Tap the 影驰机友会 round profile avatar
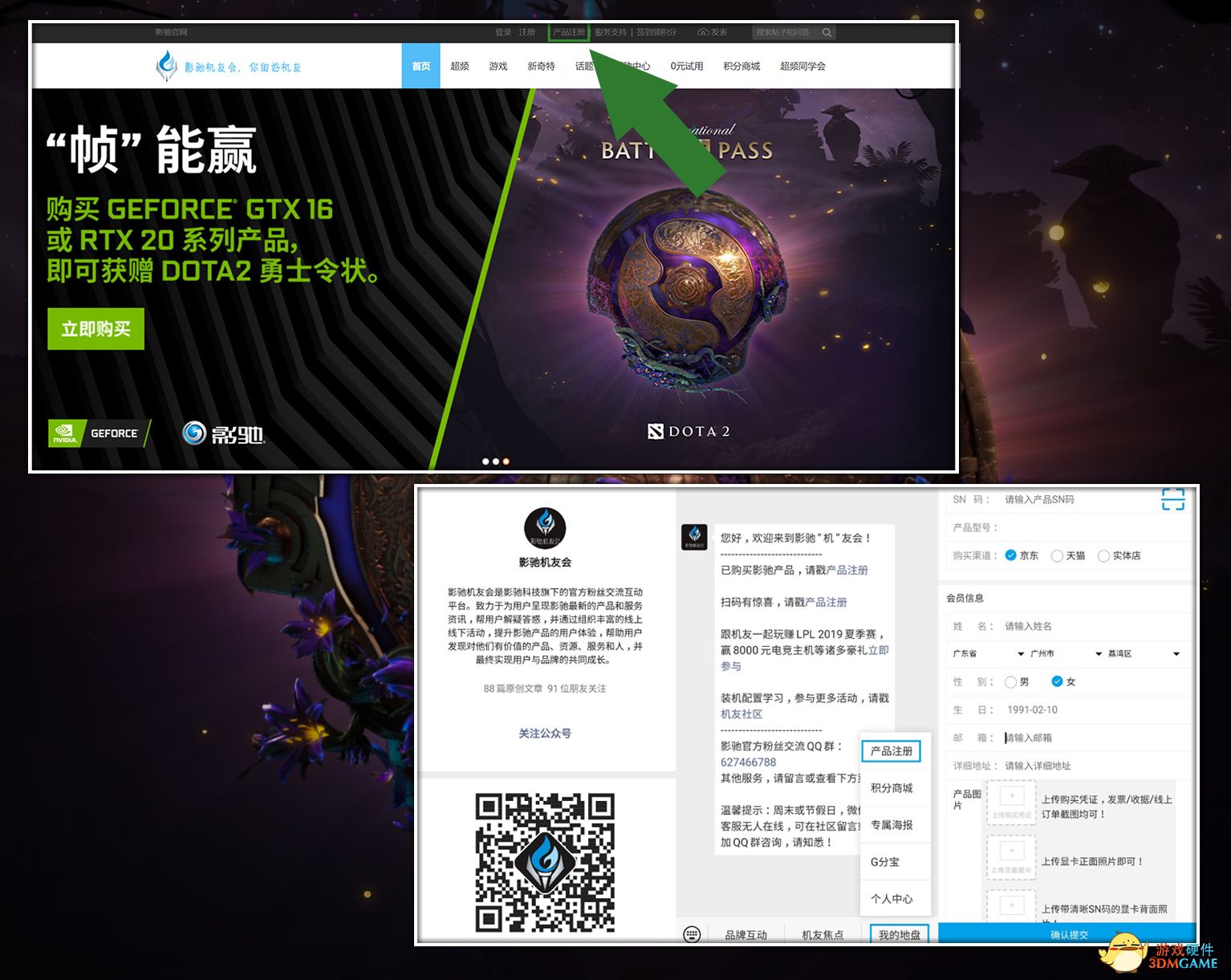Viewport: 1231px width, 980px height. click(545, 527)
